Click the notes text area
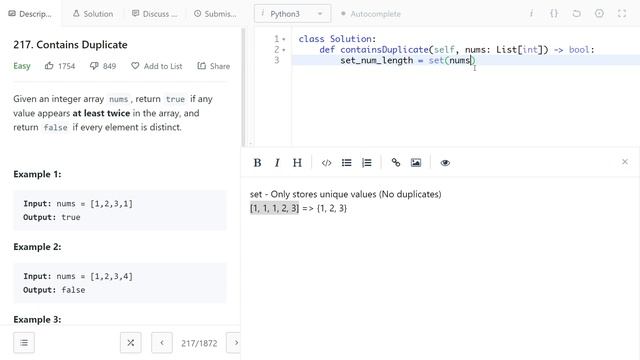 pyautogui.click(x=440, y=268)
